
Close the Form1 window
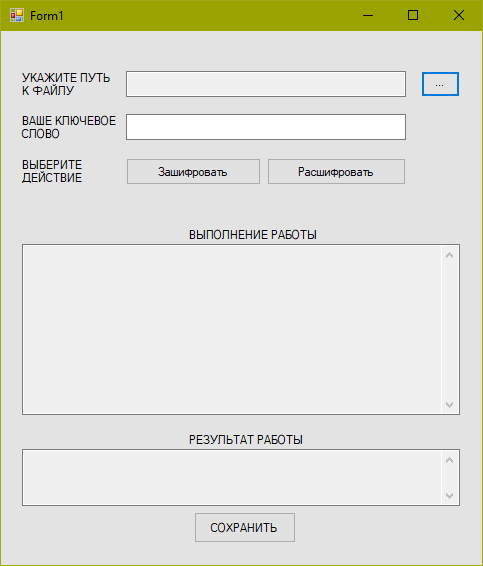(459, 16)
